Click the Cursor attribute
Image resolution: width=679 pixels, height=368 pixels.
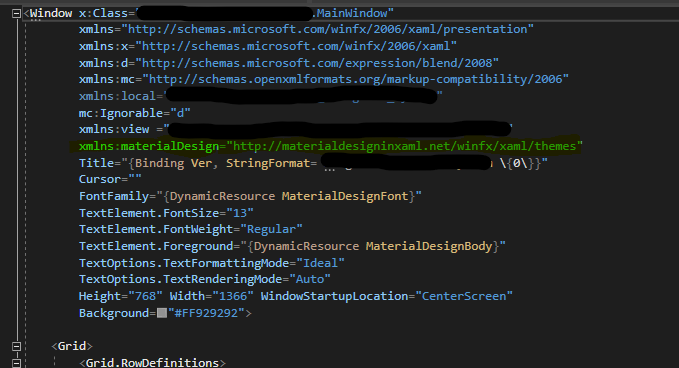click(100, 179)
